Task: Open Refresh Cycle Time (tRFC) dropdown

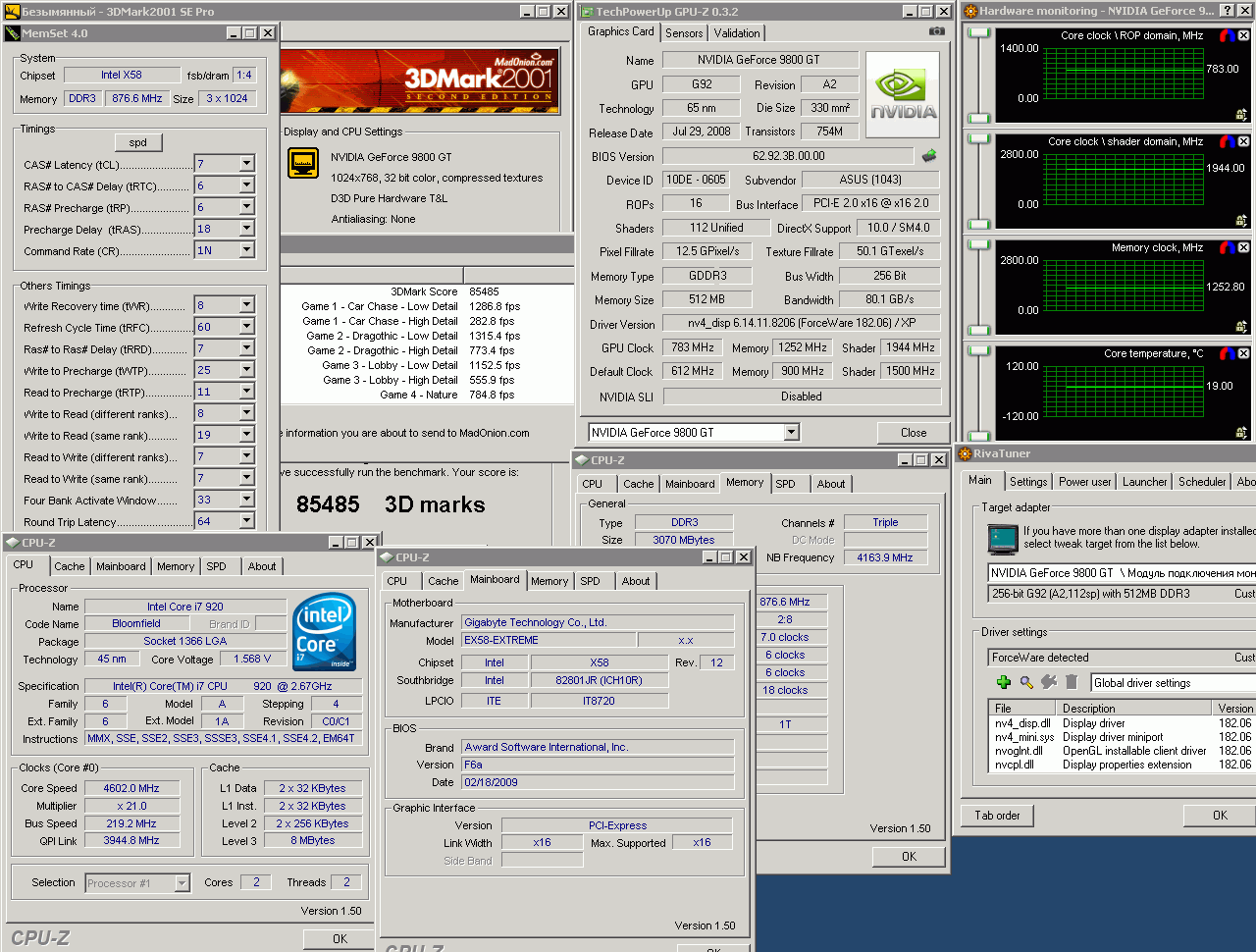Action: [x=246, y=327]
